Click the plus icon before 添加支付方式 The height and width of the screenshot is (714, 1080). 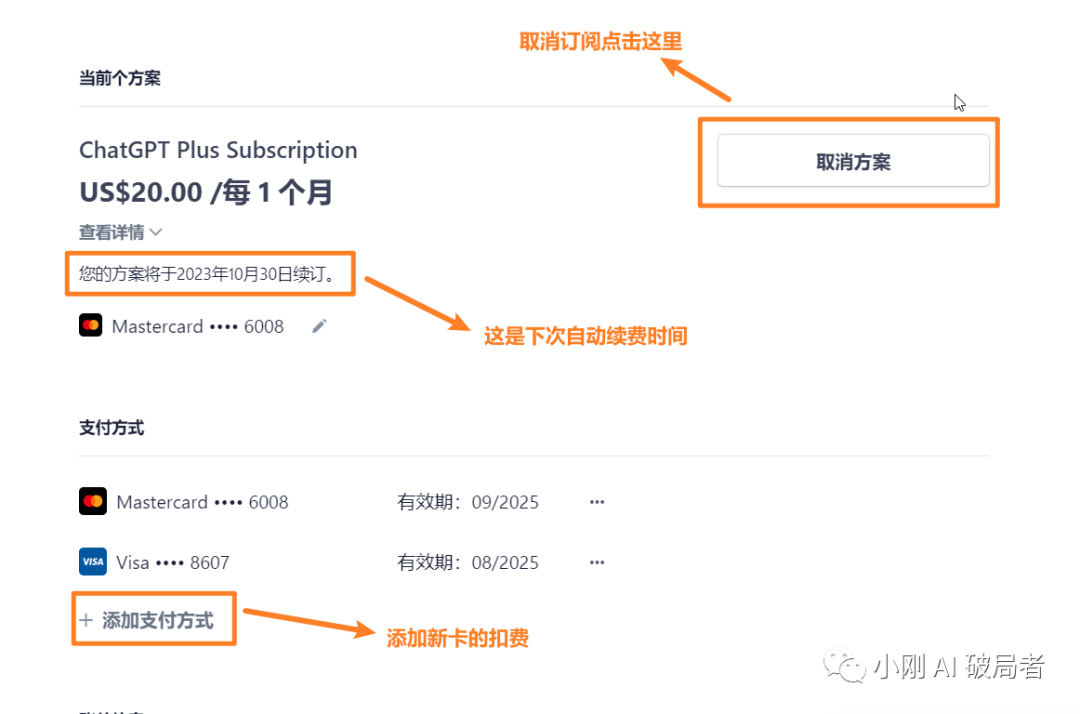pyautogui.click(x=86, y=620)
